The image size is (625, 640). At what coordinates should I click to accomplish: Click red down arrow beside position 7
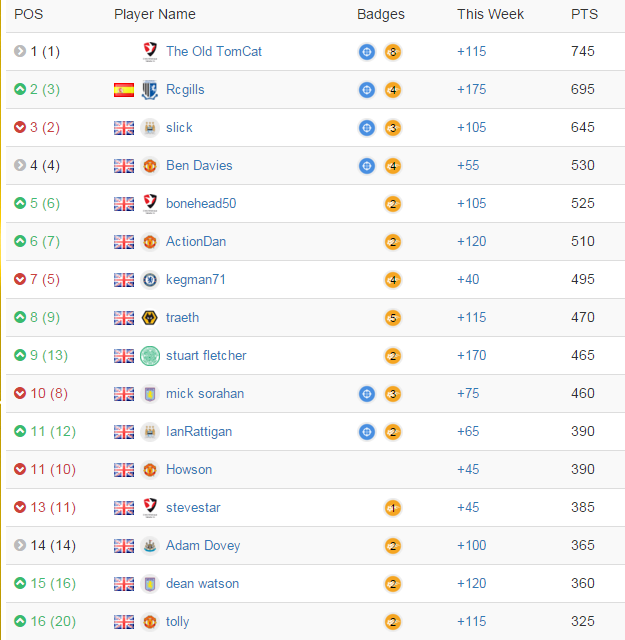click(20, 279)
